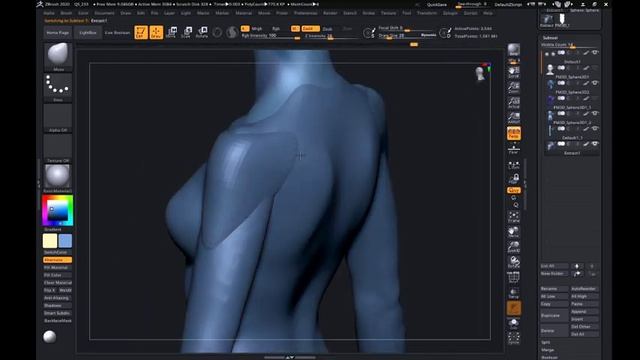The width and height of the screenshot is (640, 360).
Task: Enable Zadd sculpt mode
Action: coord(310,29)
